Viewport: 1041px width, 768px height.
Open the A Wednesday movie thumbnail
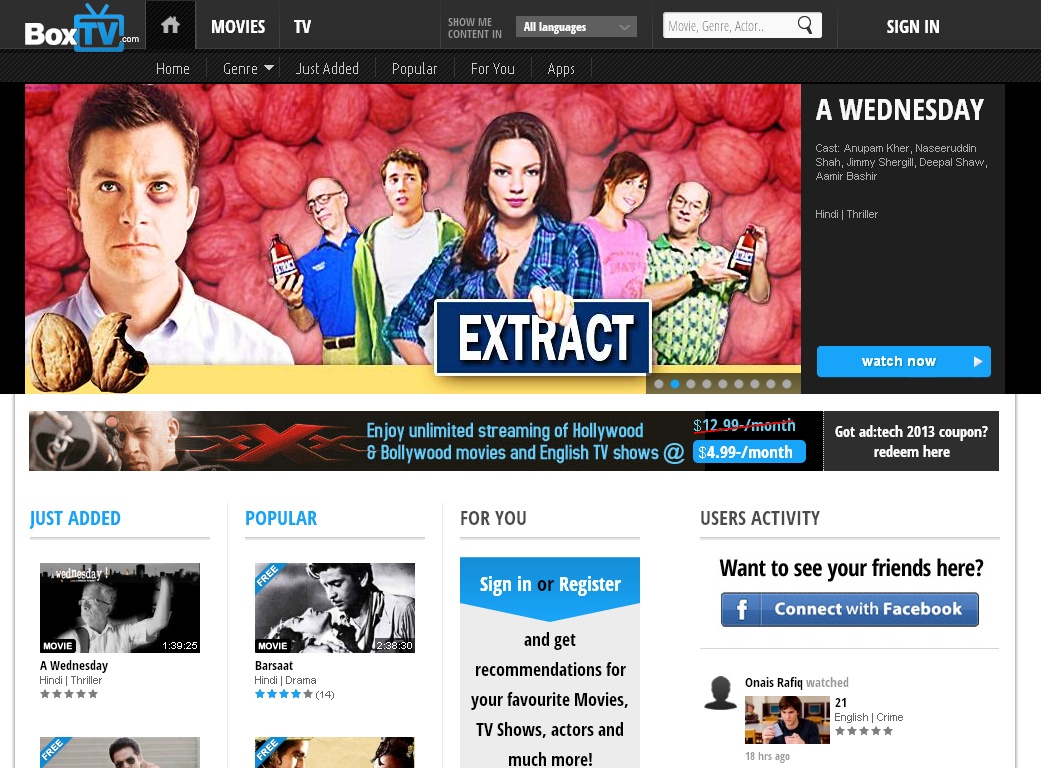click(120, 607)
